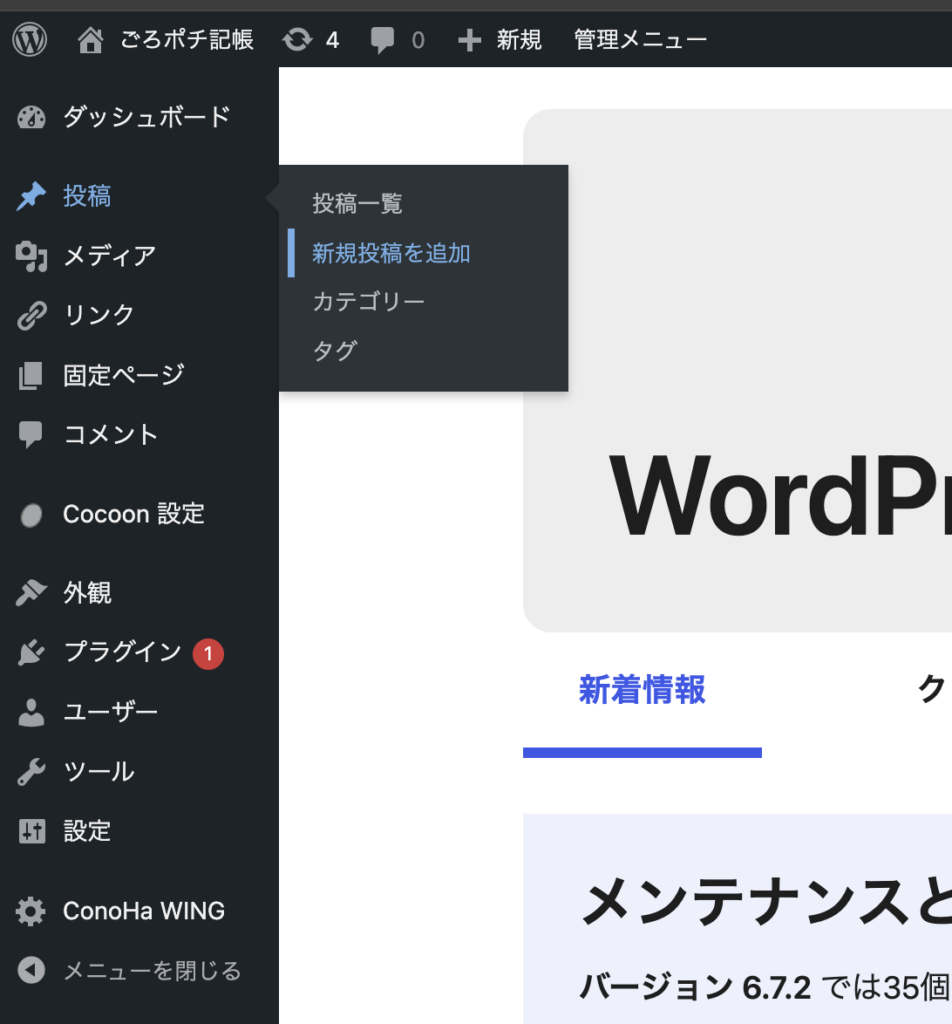The image size is (952, 1024).
Task: Click the WordPress banner heading
Action: click(780, 498)
